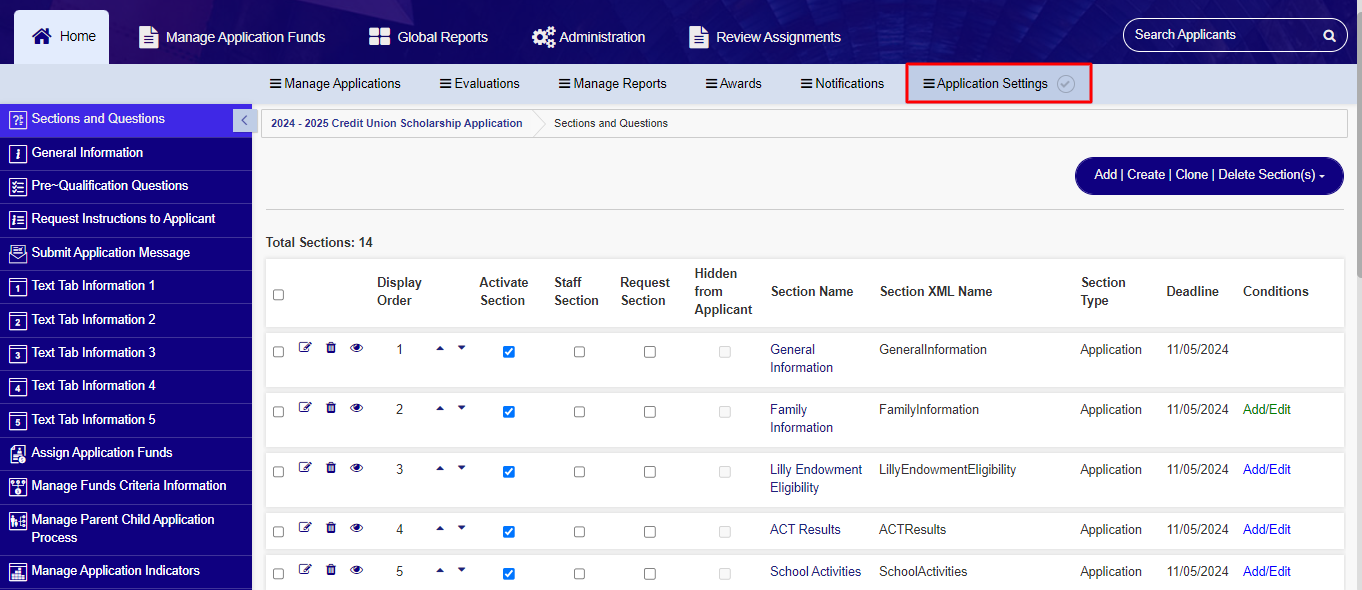Open the Awards menu
Screen dimensions: 1362x590
(734, 84)
